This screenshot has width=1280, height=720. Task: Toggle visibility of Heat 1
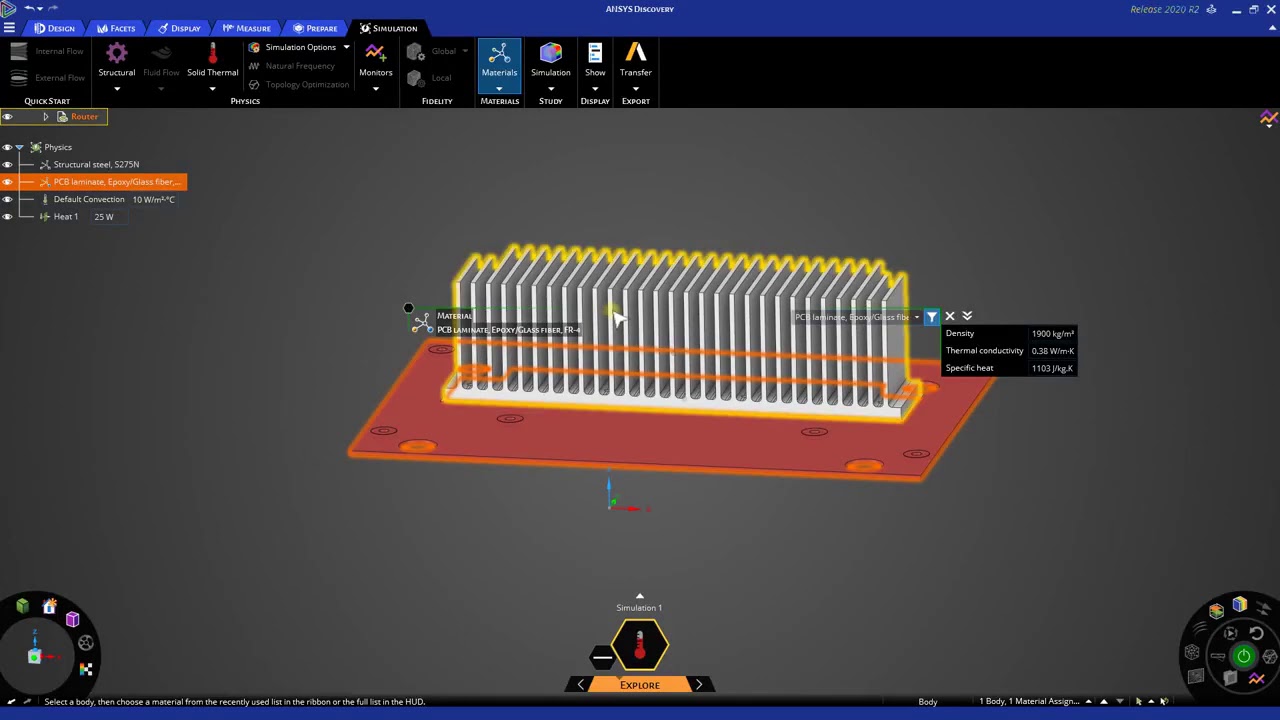(x=7, y=217)
